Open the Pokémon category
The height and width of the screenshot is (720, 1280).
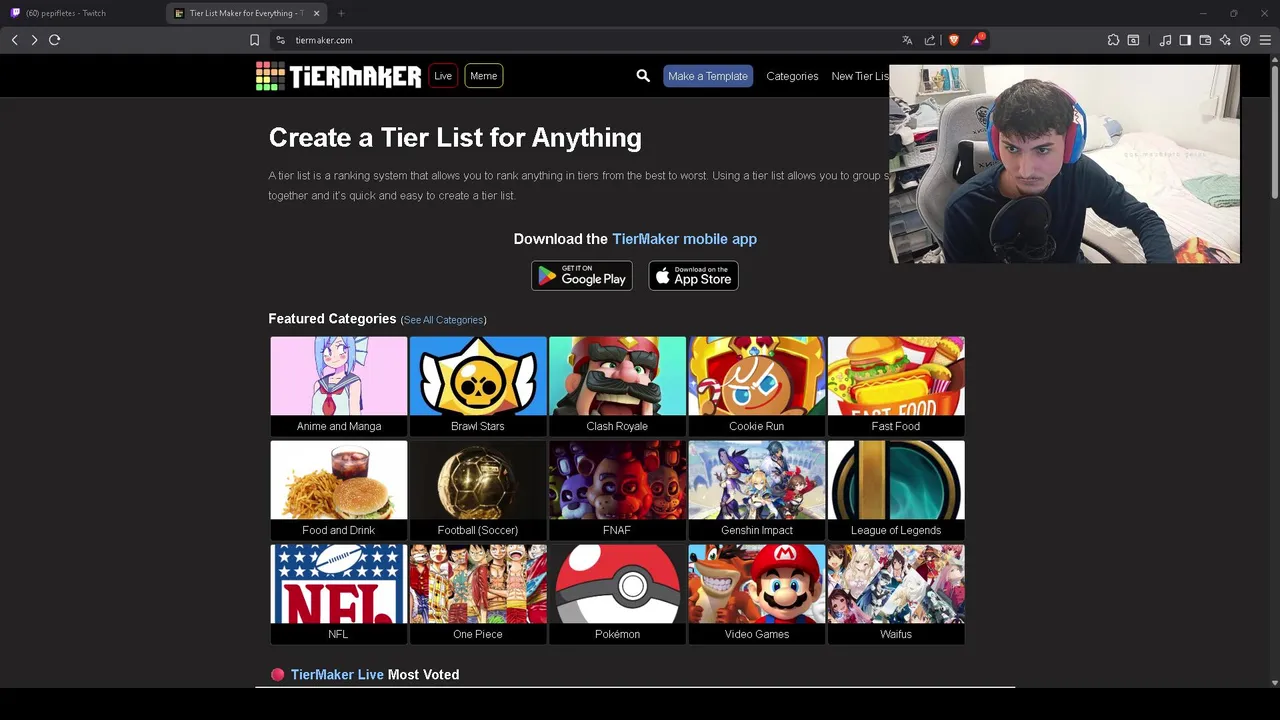tap(617, 594)
